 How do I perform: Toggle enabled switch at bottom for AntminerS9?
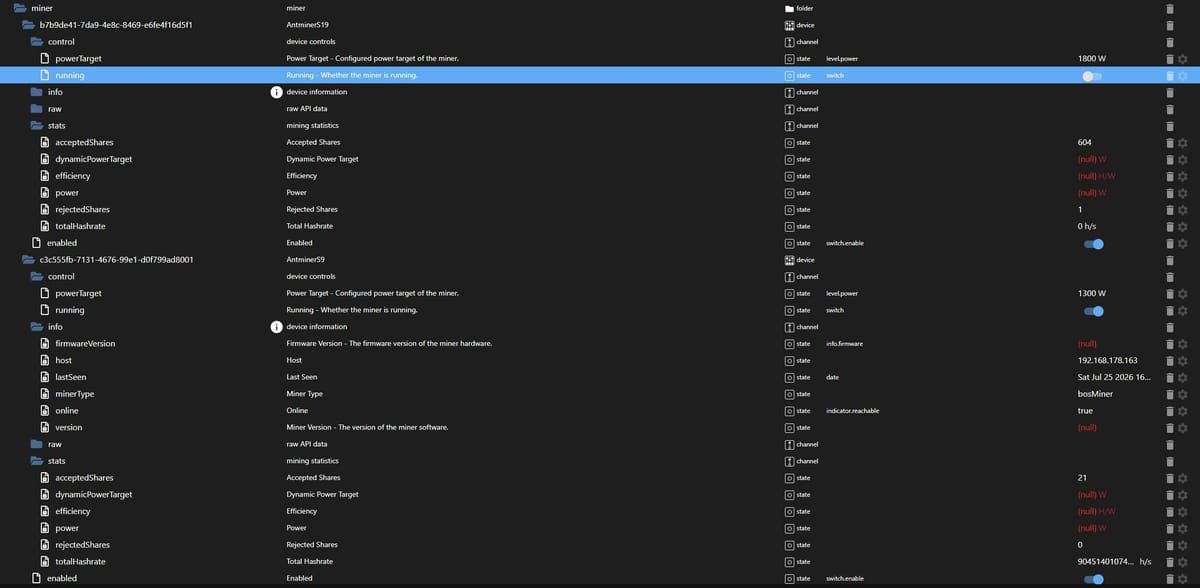[1094, 578]
